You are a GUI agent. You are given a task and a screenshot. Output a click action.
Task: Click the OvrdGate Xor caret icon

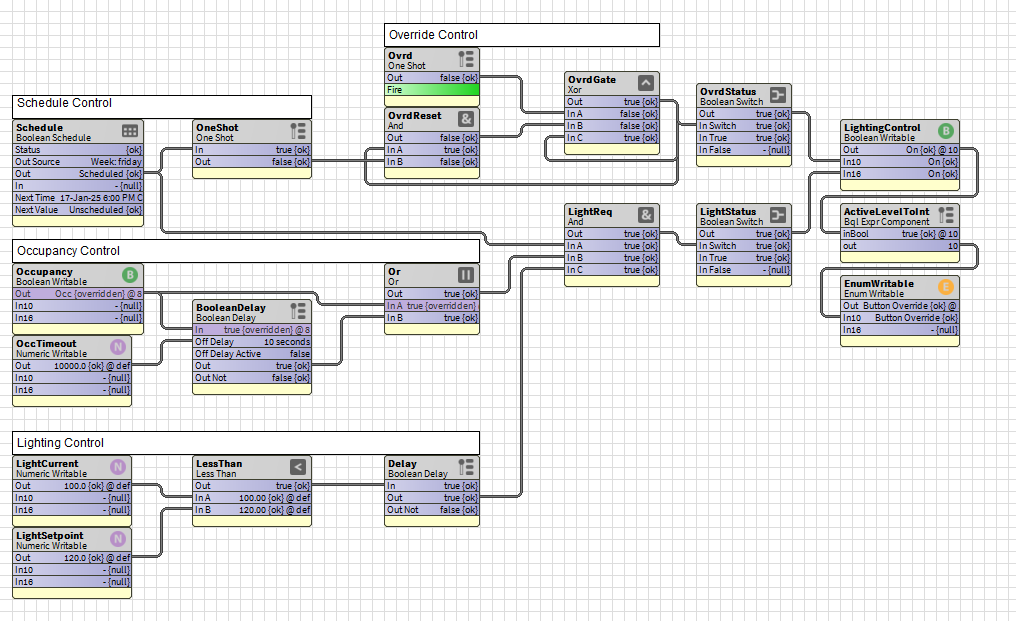coord(646,83)
